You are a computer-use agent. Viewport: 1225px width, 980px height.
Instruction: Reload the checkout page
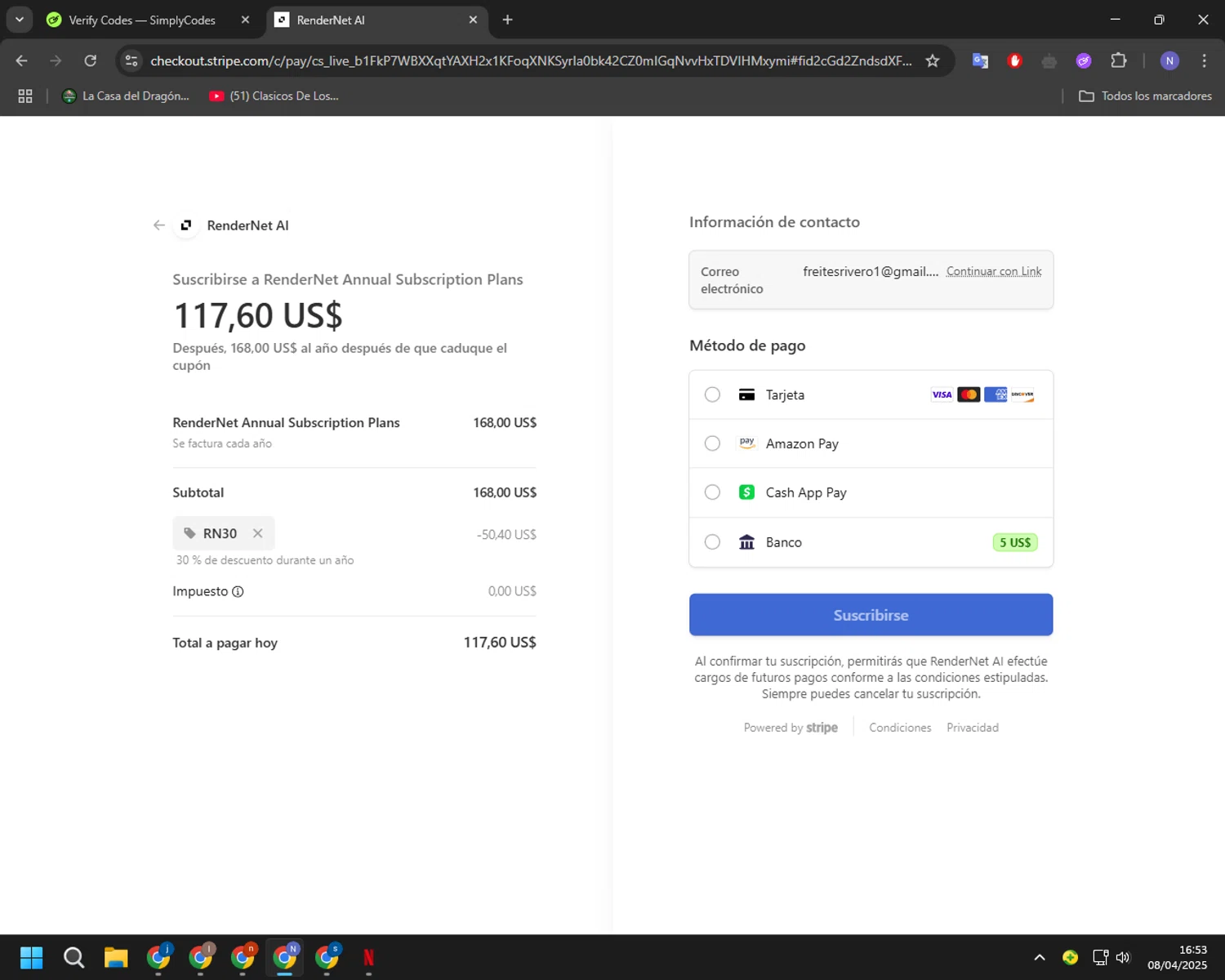(91, 60)
